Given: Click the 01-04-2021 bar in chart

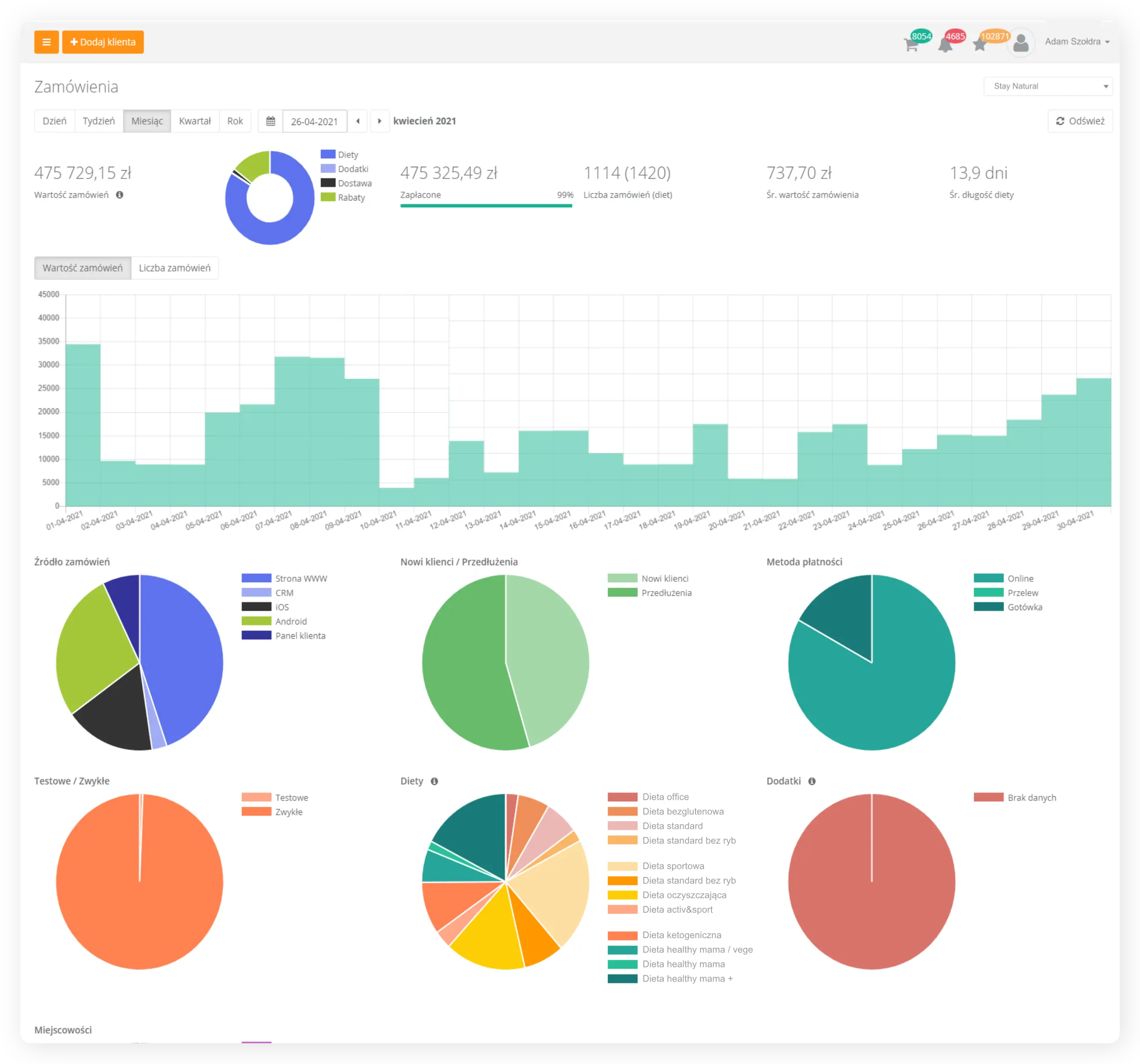Looking at the screenshot, I should pos(83,425).
